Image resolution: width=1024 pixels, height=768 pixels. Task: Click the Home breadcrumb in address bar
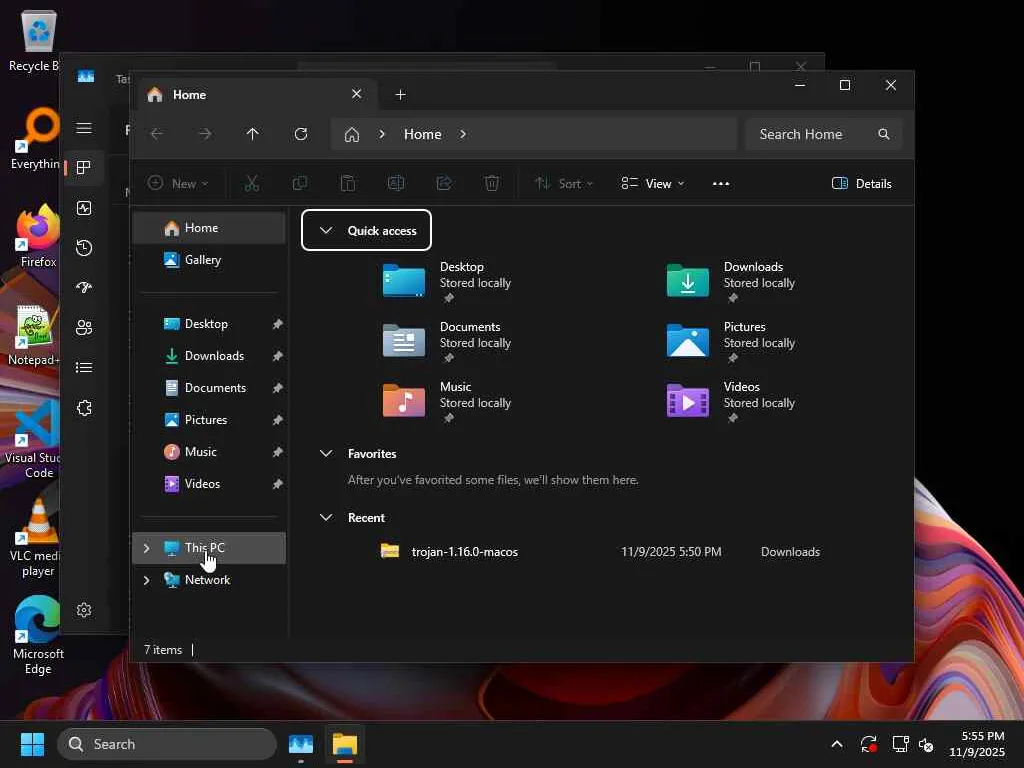click(423, 134)
